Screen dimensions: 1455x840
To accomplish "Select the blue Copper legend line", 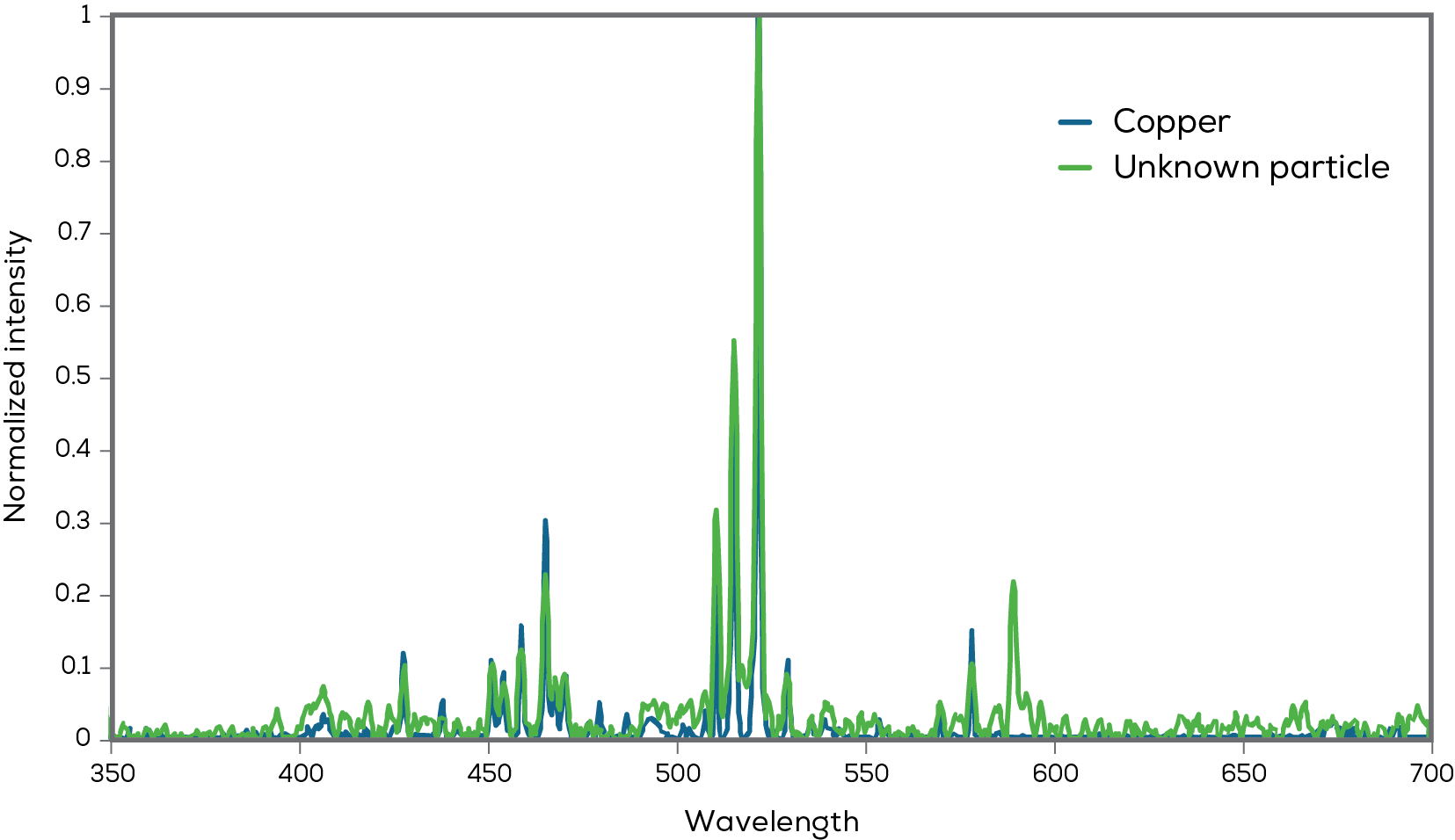I will pos(1075,122).
